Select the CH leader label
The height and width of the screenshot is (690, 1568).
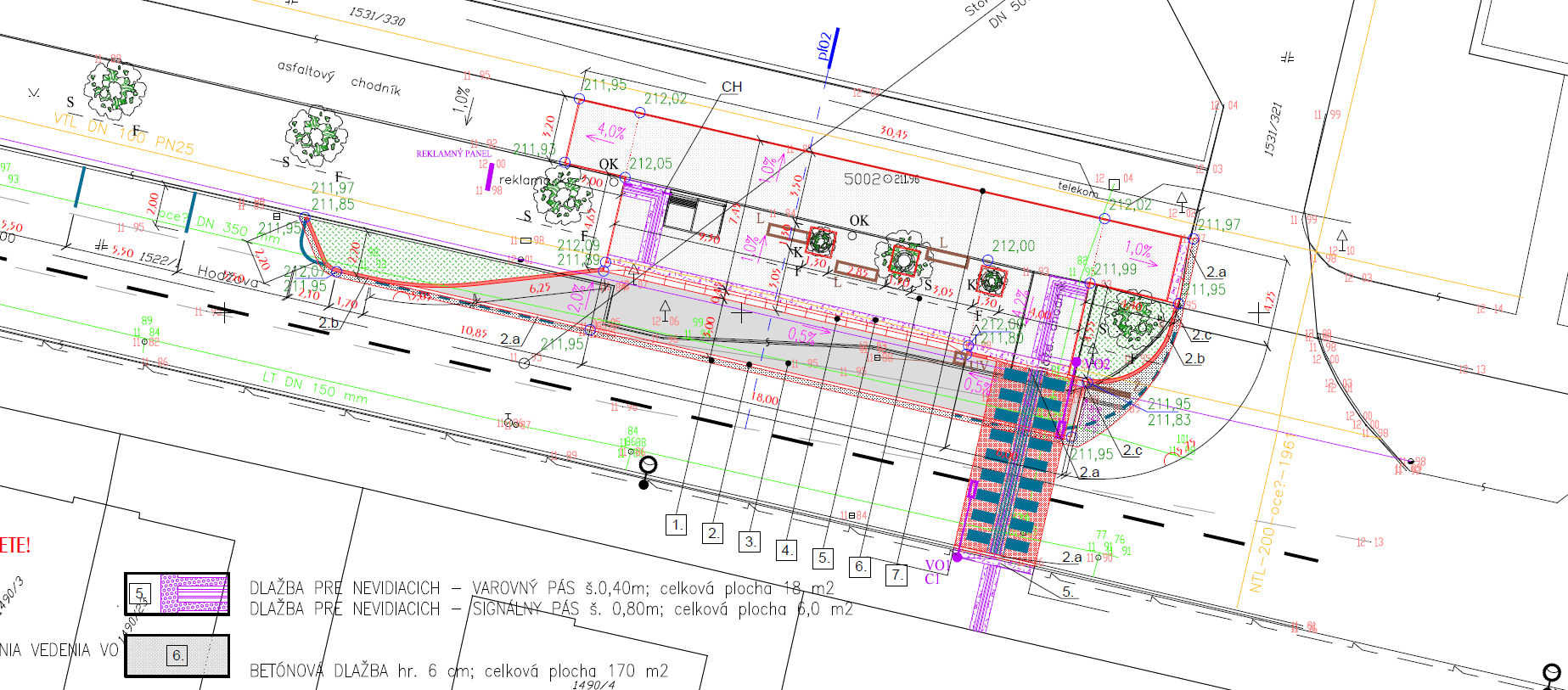click(x=731, y=87)
